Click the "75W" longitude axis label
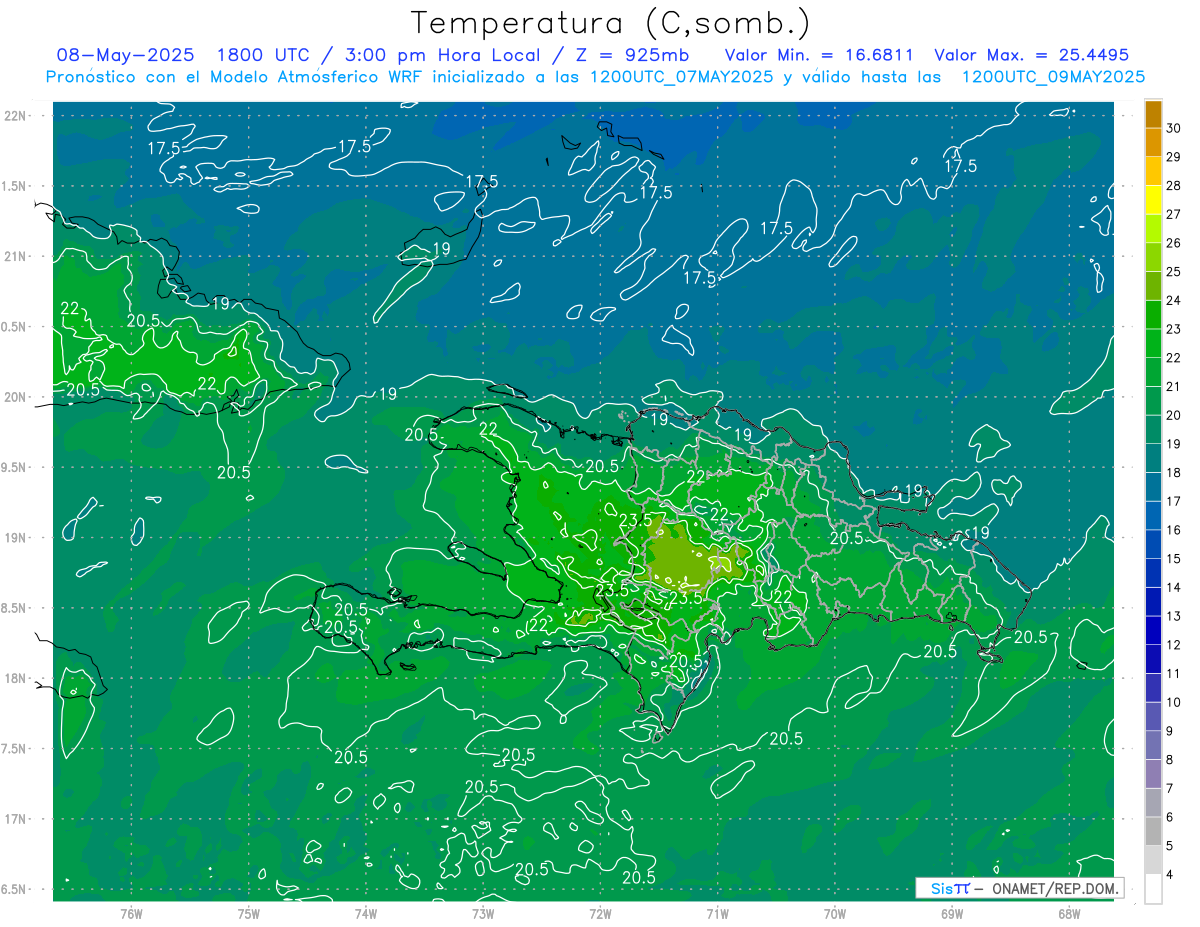The image size is (1200, 927). 248,914
